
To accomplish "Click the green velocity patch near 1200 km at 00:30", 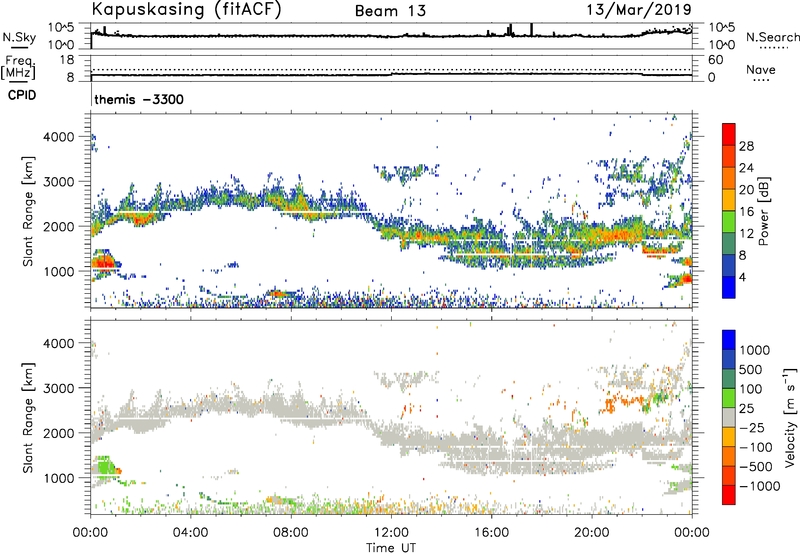I will pos(105,467).
